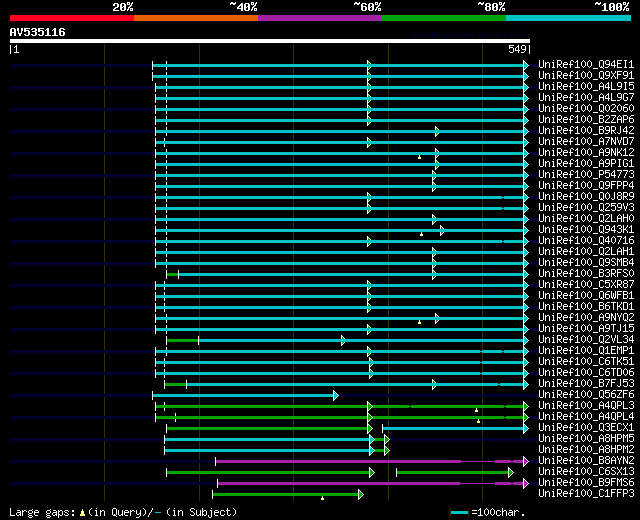Select the UniRef100_B9FMS6 label
Viewport: 640px width, 520px height.
point(586,483)
